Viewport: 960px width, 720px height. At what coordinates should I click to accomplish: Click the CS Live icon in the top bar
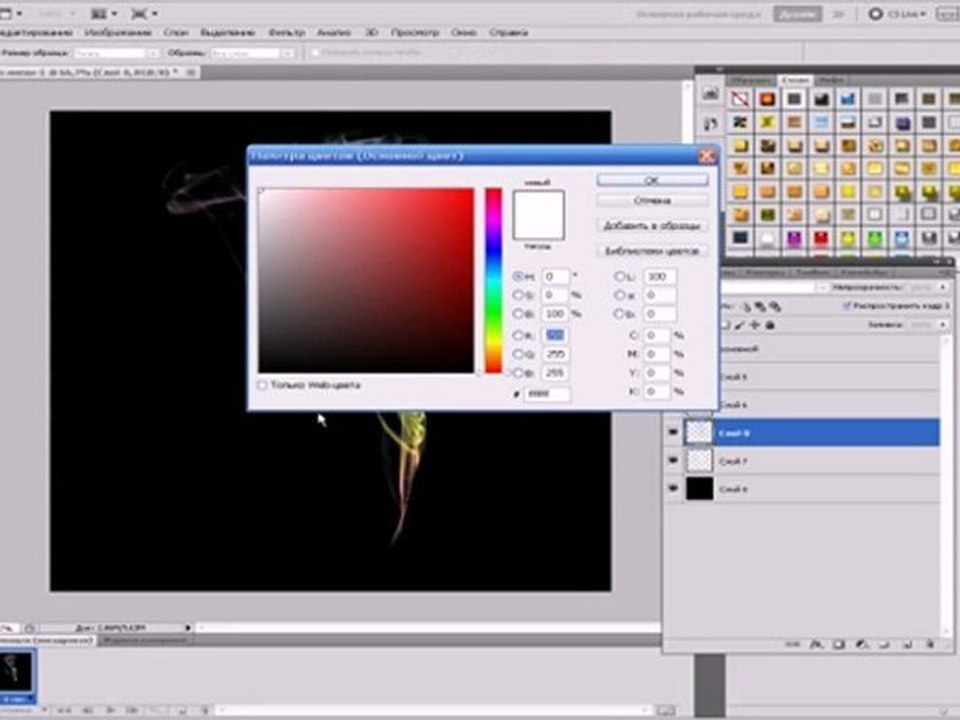pyautogui.click(x=876, y=13)
